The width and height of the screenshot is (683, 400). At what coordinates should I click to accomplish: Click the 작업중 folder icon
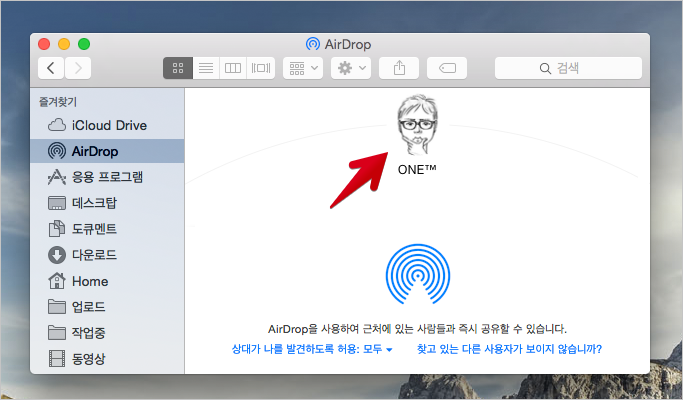[57, 333]
